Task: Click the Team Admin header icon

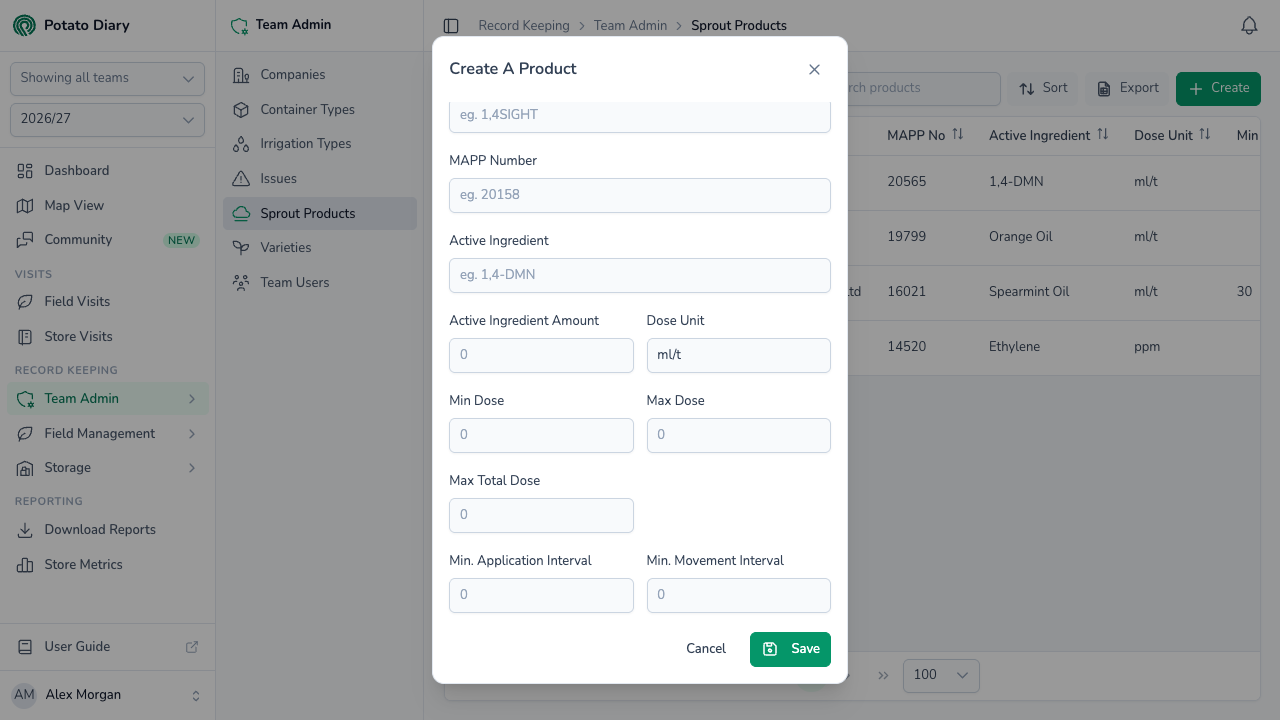Action: (x=239, y=26)
